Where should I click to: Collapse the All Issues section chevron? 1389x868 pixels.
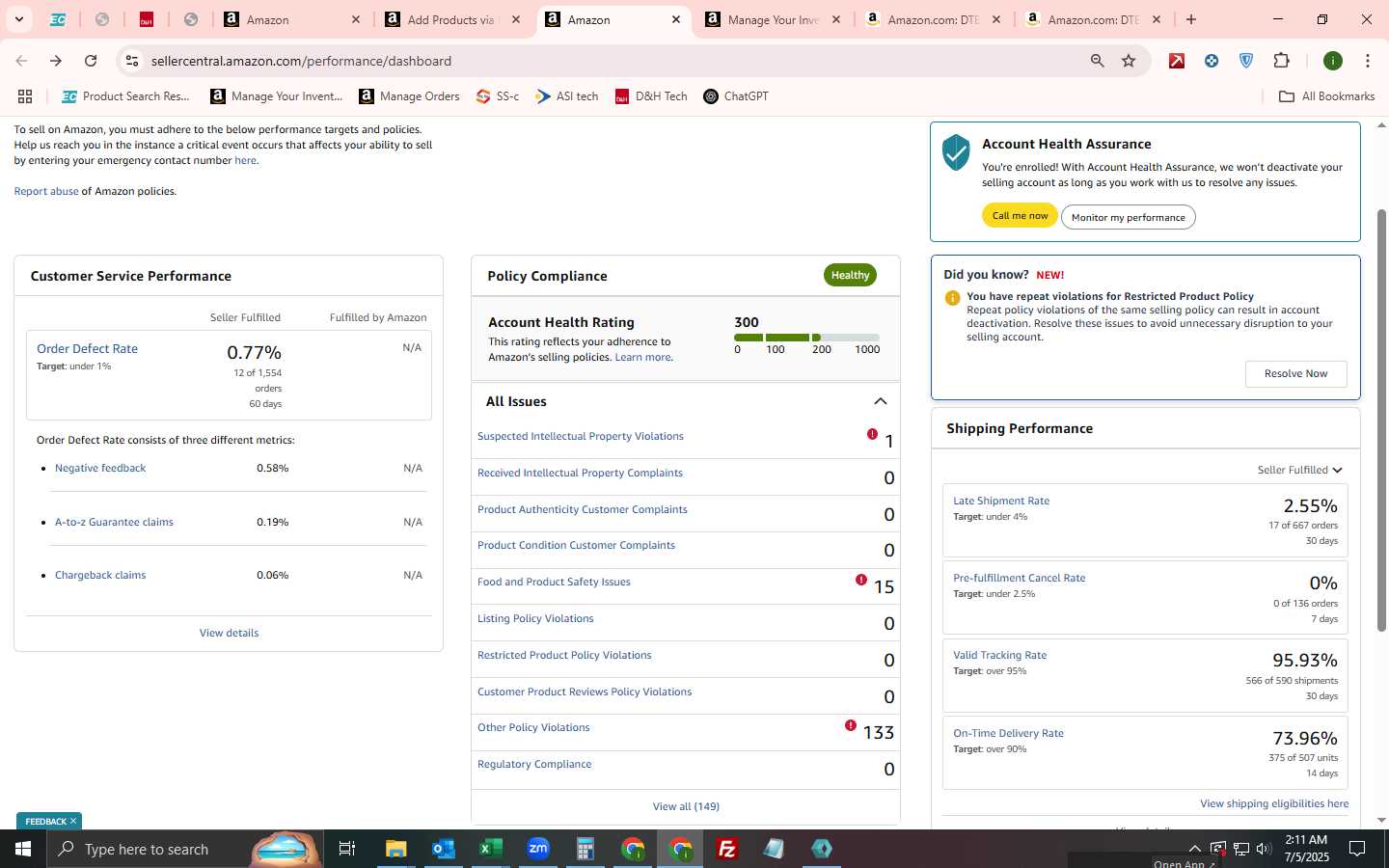point(880,401)
